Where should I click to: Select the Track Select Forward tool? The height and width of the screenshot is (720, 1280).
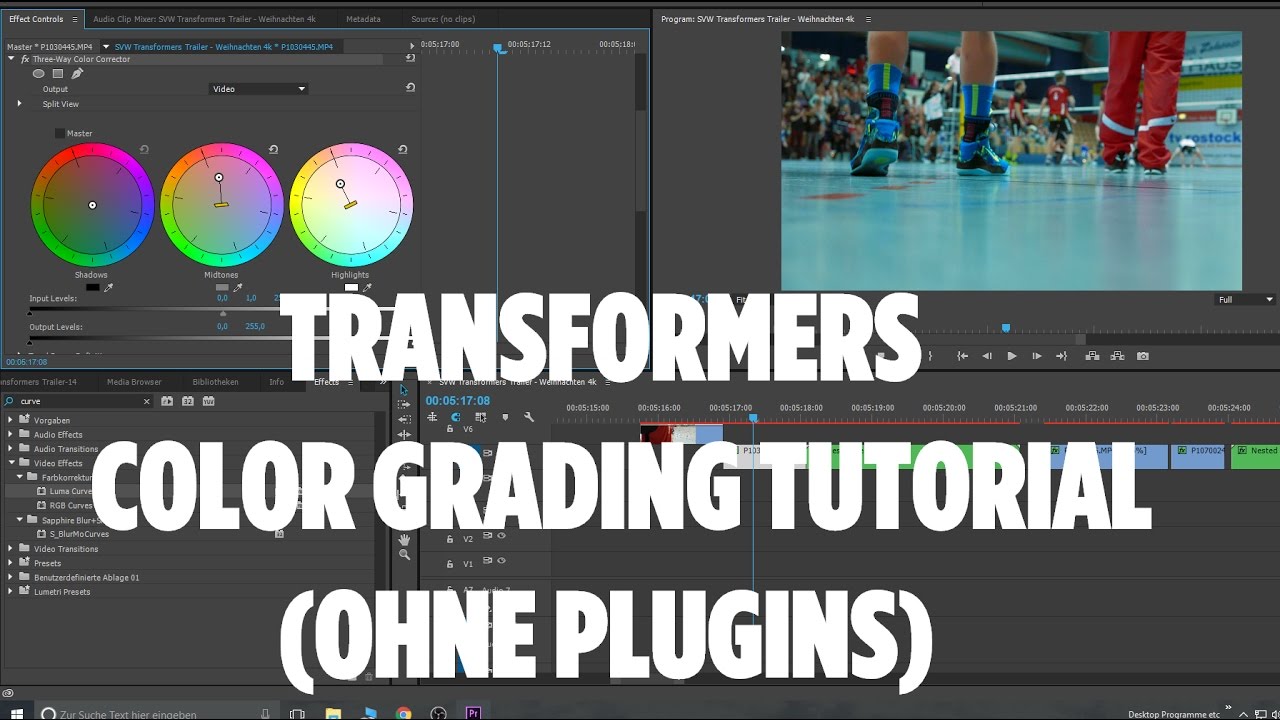pos(404,405)
